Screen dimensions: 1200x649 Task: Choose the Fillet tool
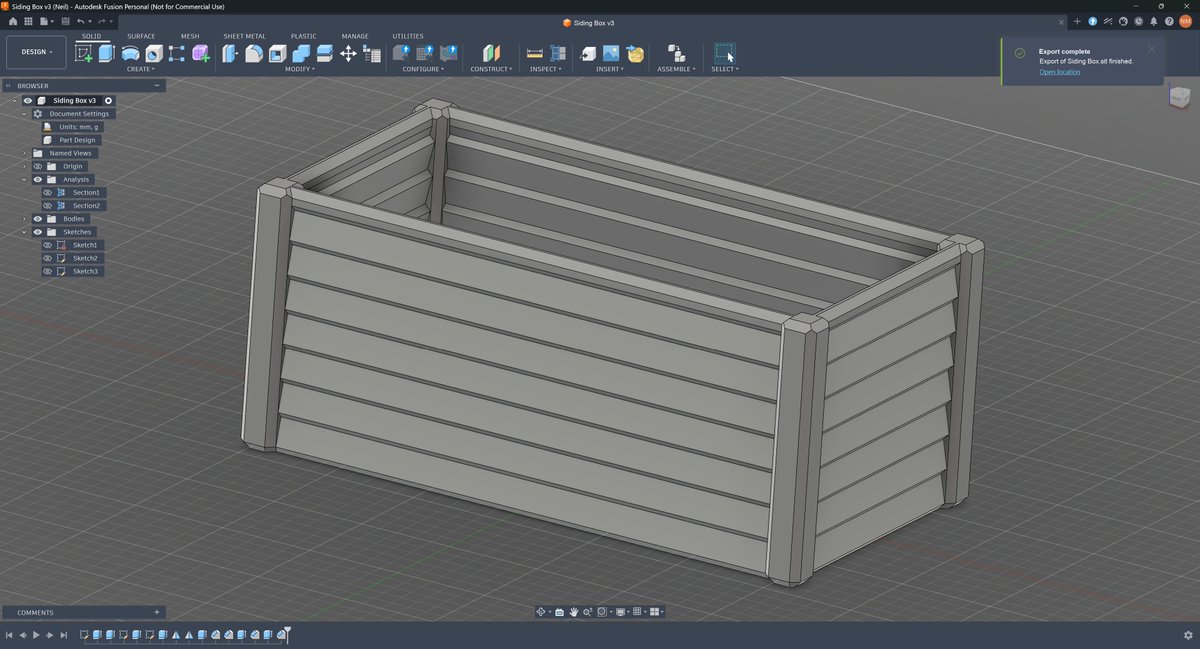tap(254, 54)
